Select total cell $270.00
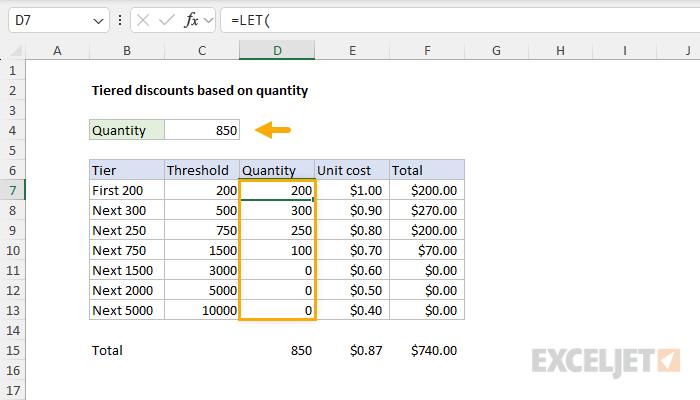This screenshot has height=400, width=700. [x=427, y=210]
